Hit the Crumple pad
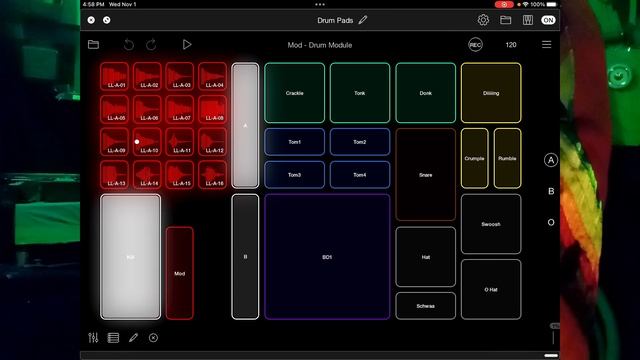Image resolution: width=640 pixels, height=360 pixels. point(474,158)
